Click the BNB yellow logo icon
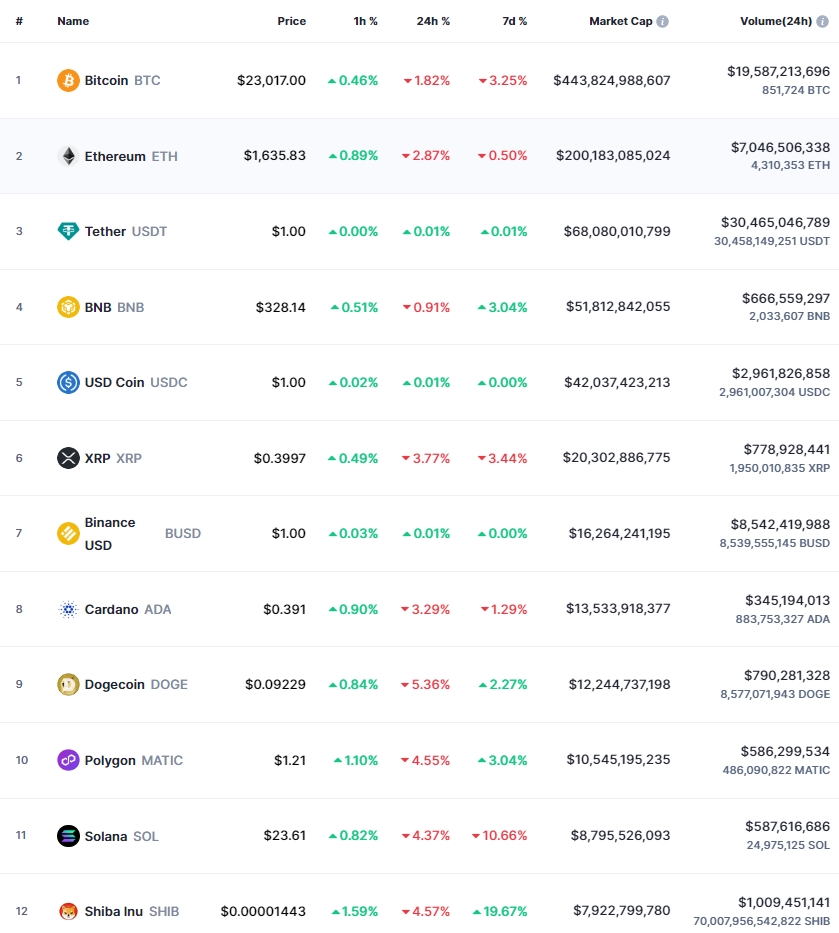Screen dimensions: 839x933 (68, 307)
